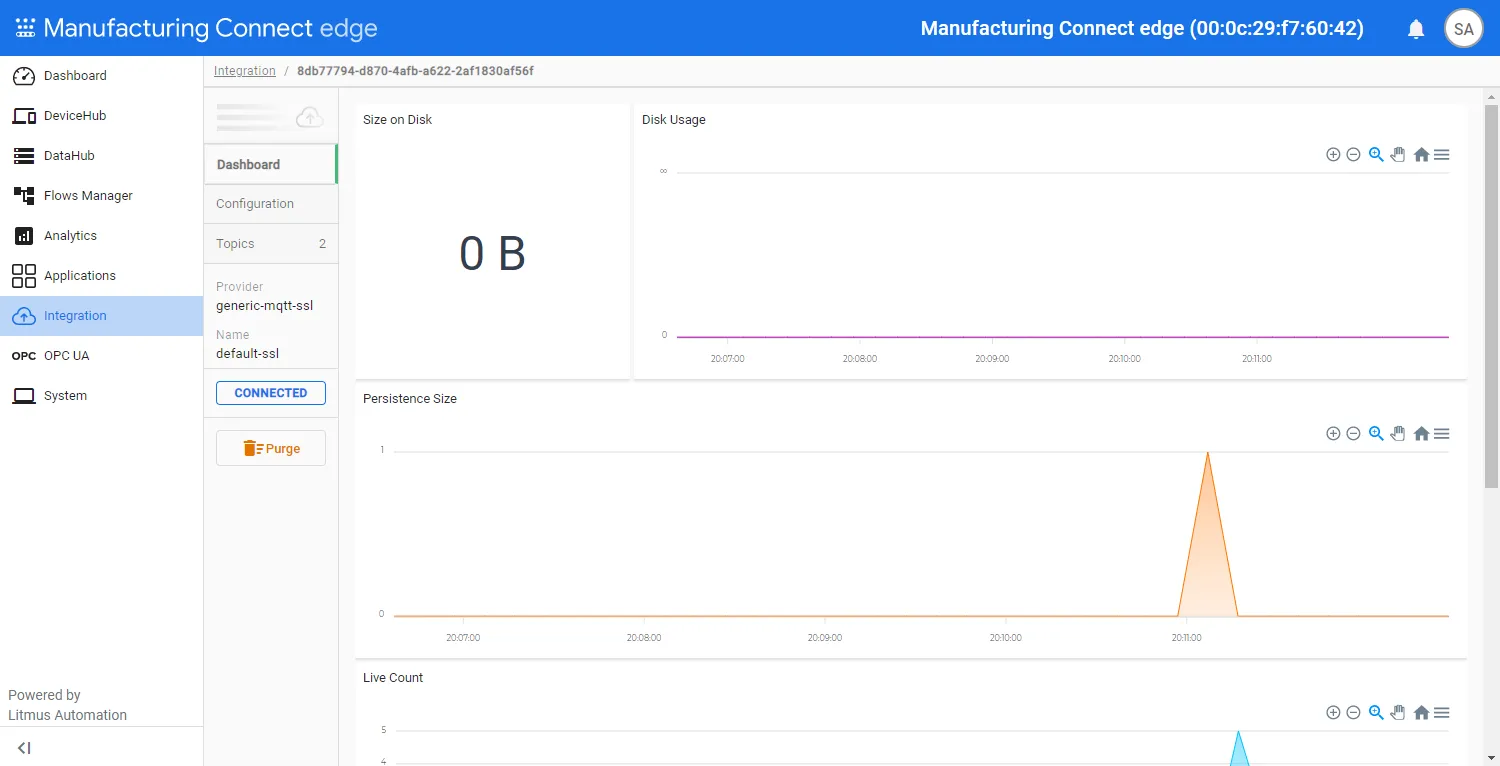
Task: Click the System laptop icon
Action: click(24, 396)
